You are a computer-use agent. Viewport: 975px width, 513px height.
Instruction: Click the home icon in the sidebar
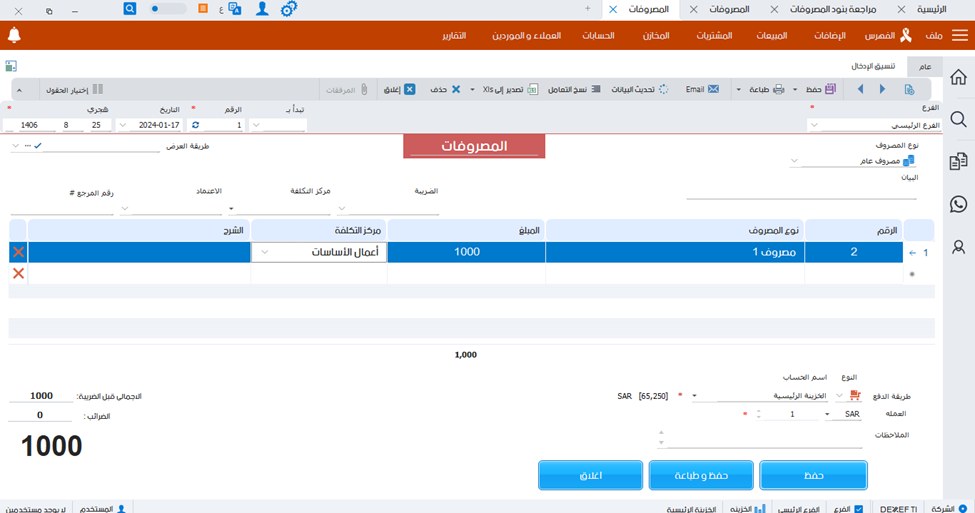click(958, 77)
